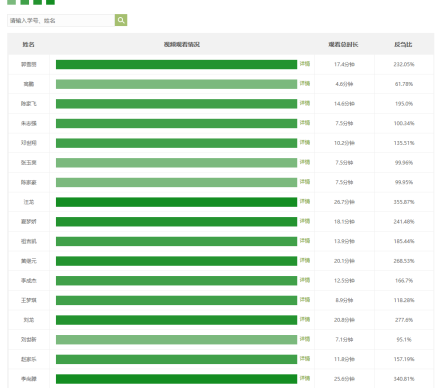
Task: Open 详情 for the 61.78% row
Action: (x=305, y=83)
